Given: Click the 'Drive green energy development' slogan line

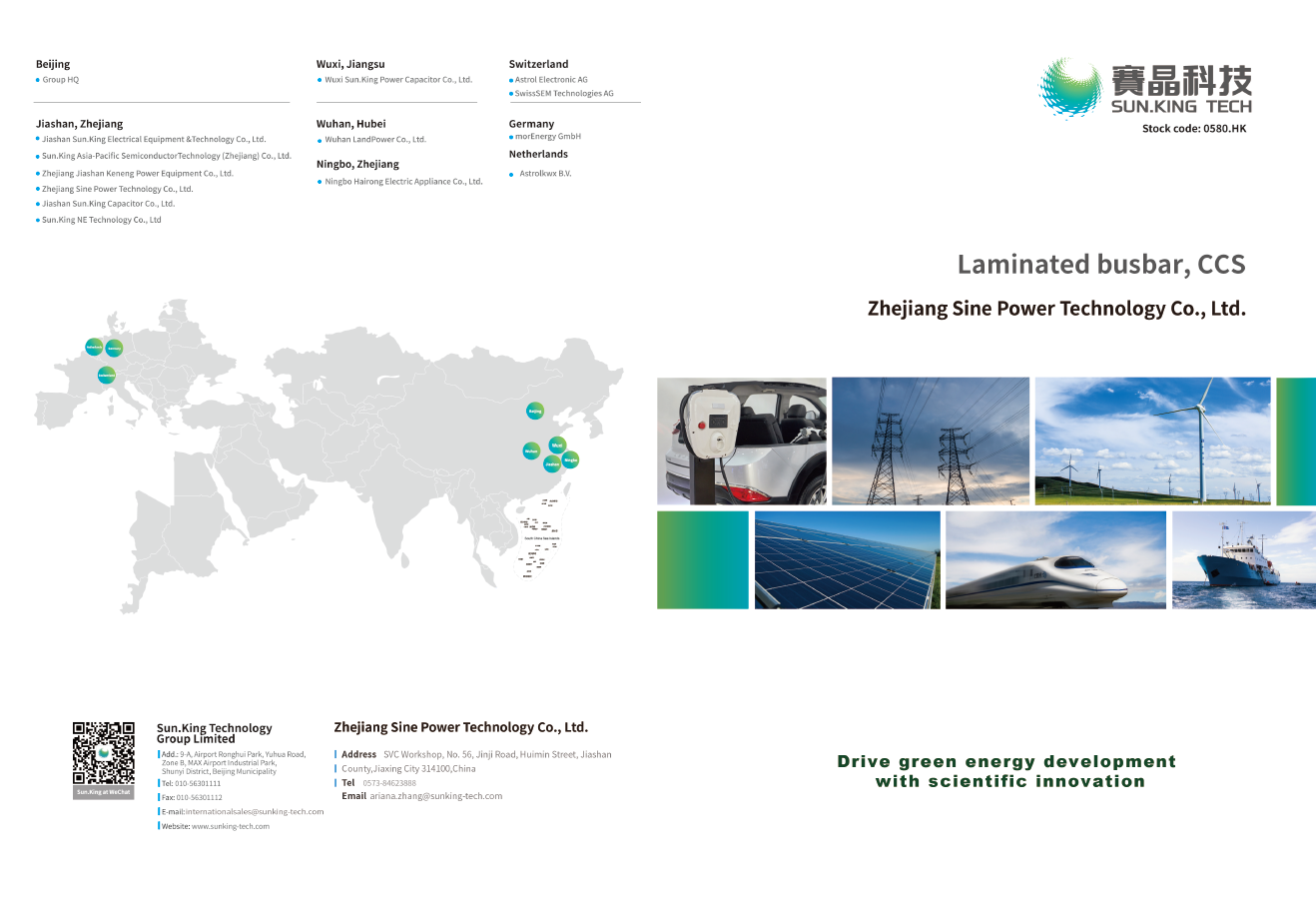Looking at the screenshot, I should [x=1006, y=762].
